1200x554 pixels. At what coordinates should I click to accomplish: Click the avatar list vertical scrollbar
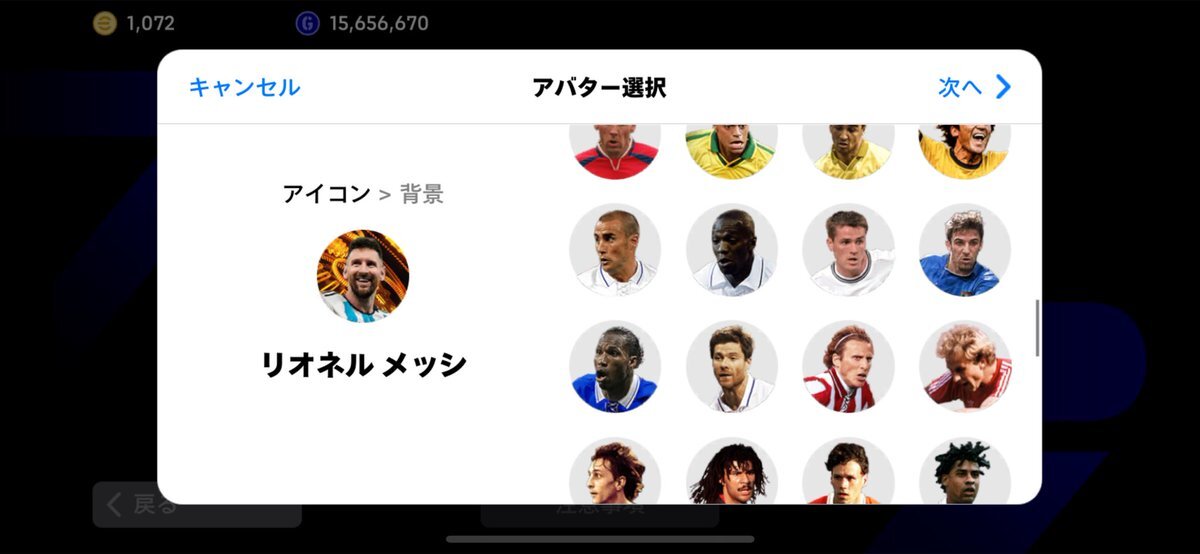(1036, 327)
